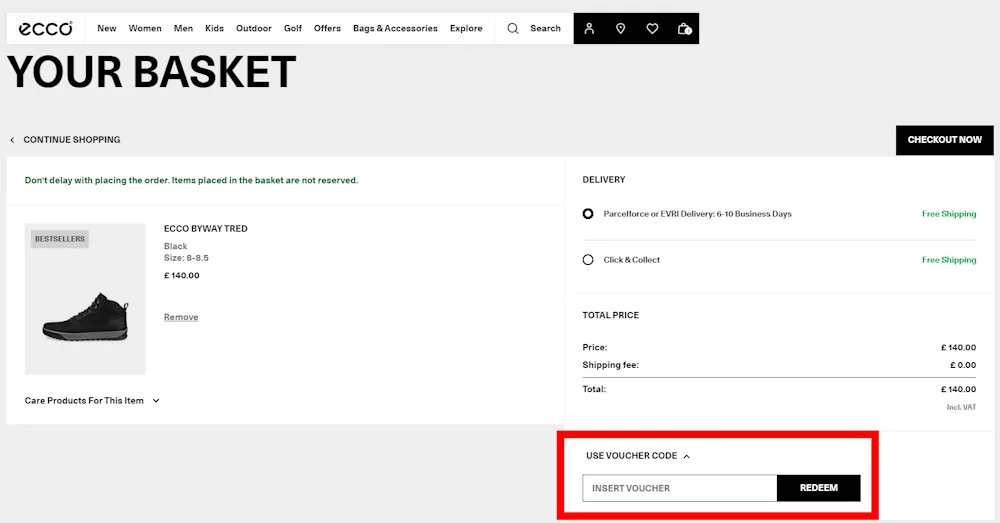The image size is (1000, 523).
Task: Click the Bestsellers badge on product image
Action: [x=59, y=239]
